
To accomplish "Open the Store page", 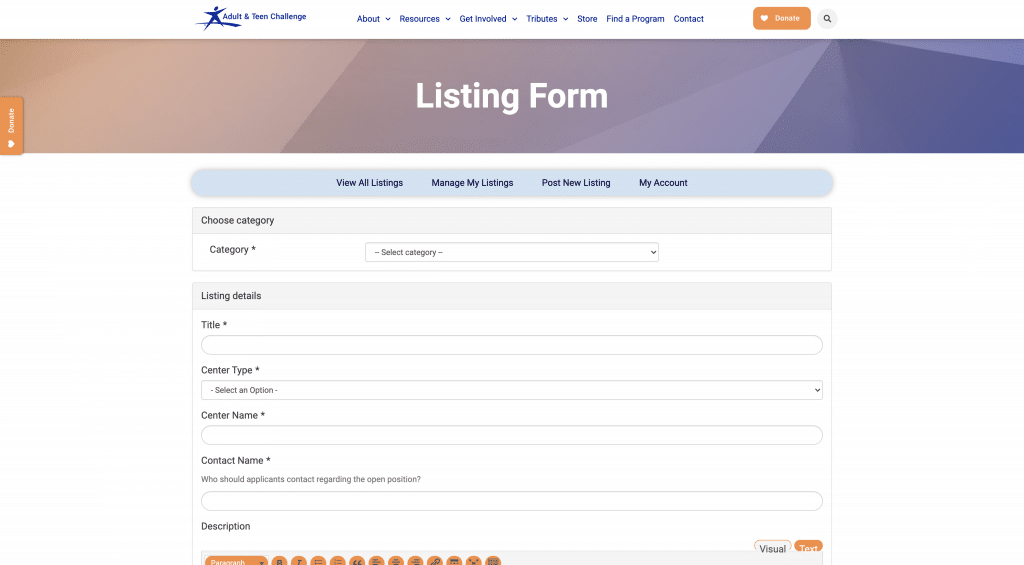I will click(586, 19).
